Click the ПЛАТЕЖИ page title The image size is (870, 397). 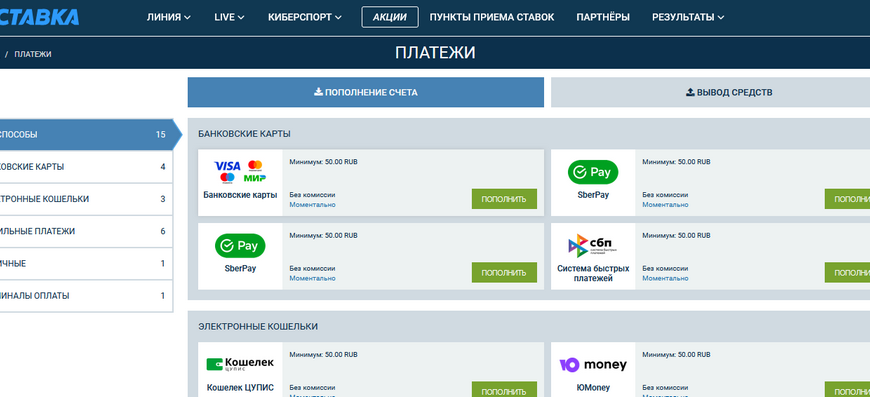435,53
